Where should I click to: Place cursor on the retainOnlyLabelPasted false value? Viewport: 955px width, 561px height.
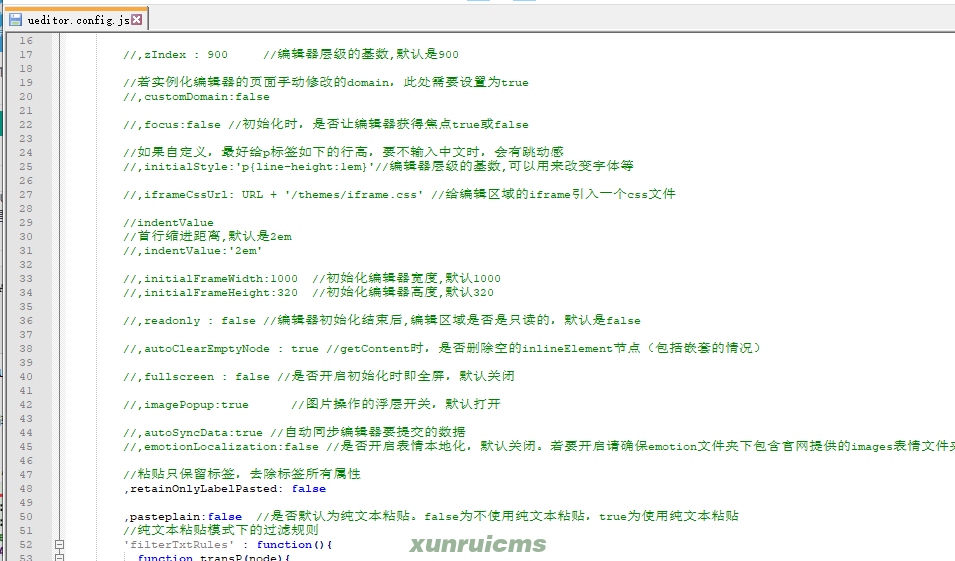pyautogui.click(x=309, y=489)
